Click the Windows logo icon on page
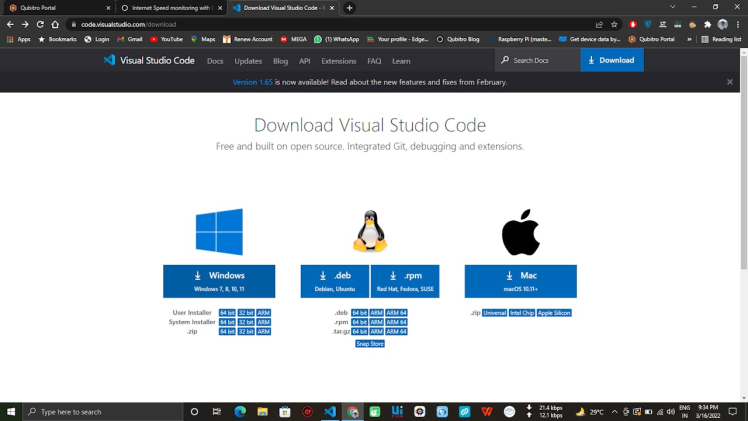This screenshot has width=748, height=421. (219, 232)
